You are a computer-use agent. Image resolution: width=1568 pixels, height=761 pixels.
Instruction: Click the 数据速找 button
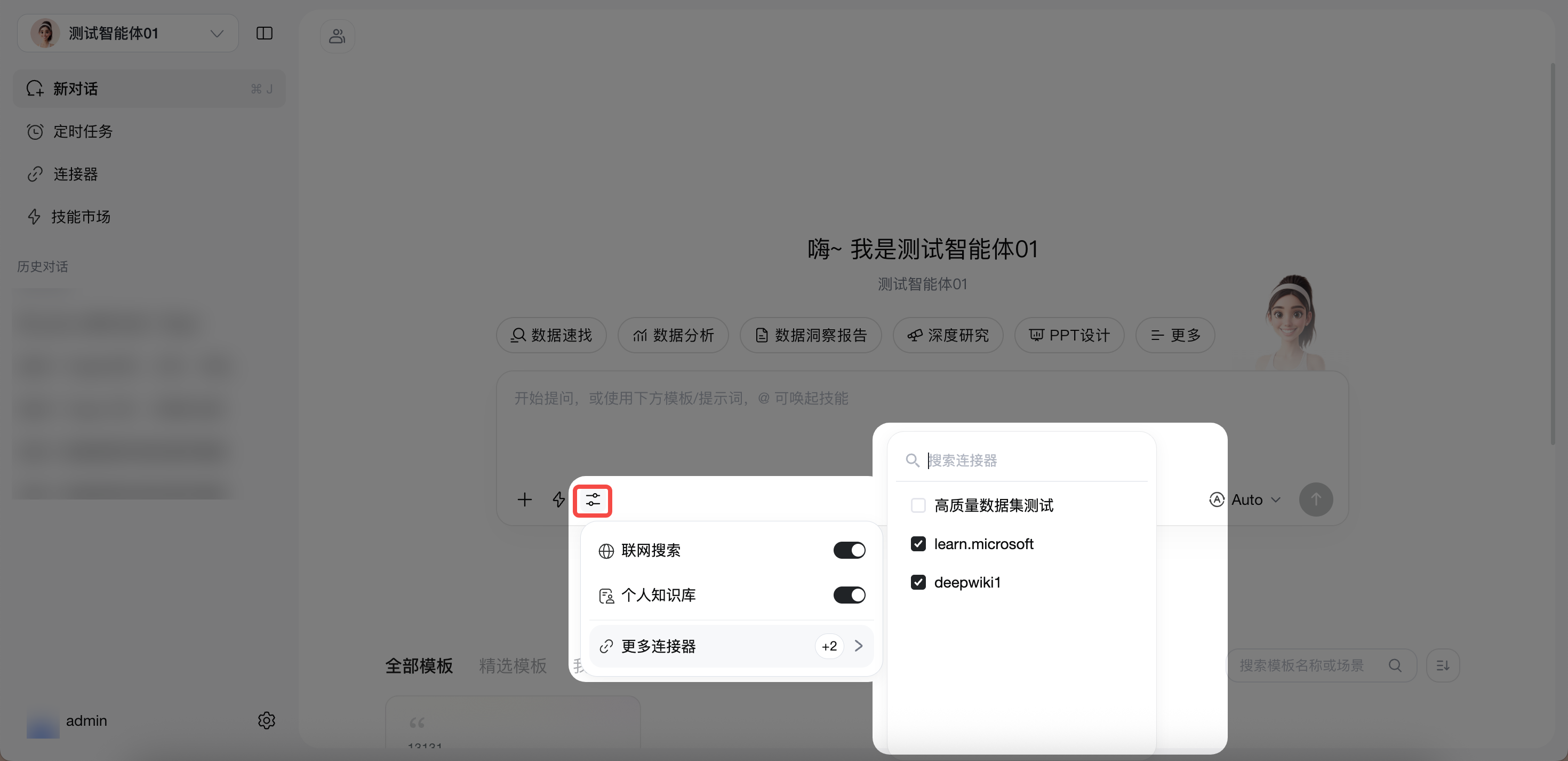click(x=551, y=335)
